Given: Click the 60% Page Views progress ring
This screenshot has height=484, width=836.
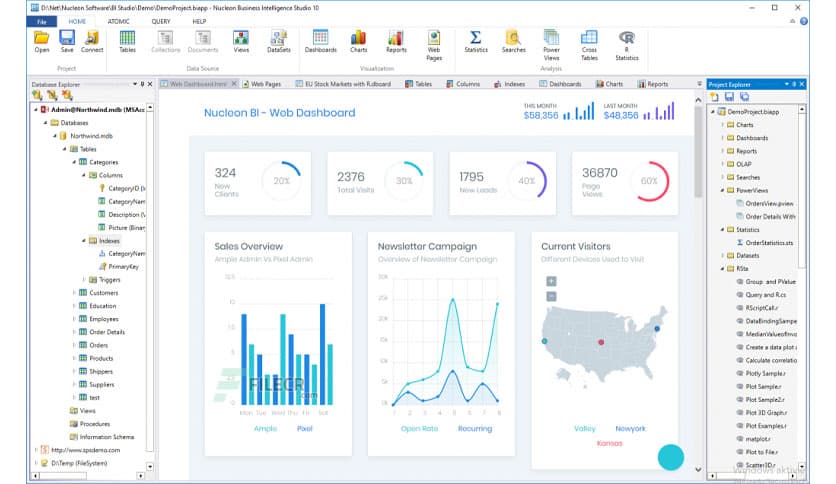Looking at the screenshot, I should click(x=649, y=181).
